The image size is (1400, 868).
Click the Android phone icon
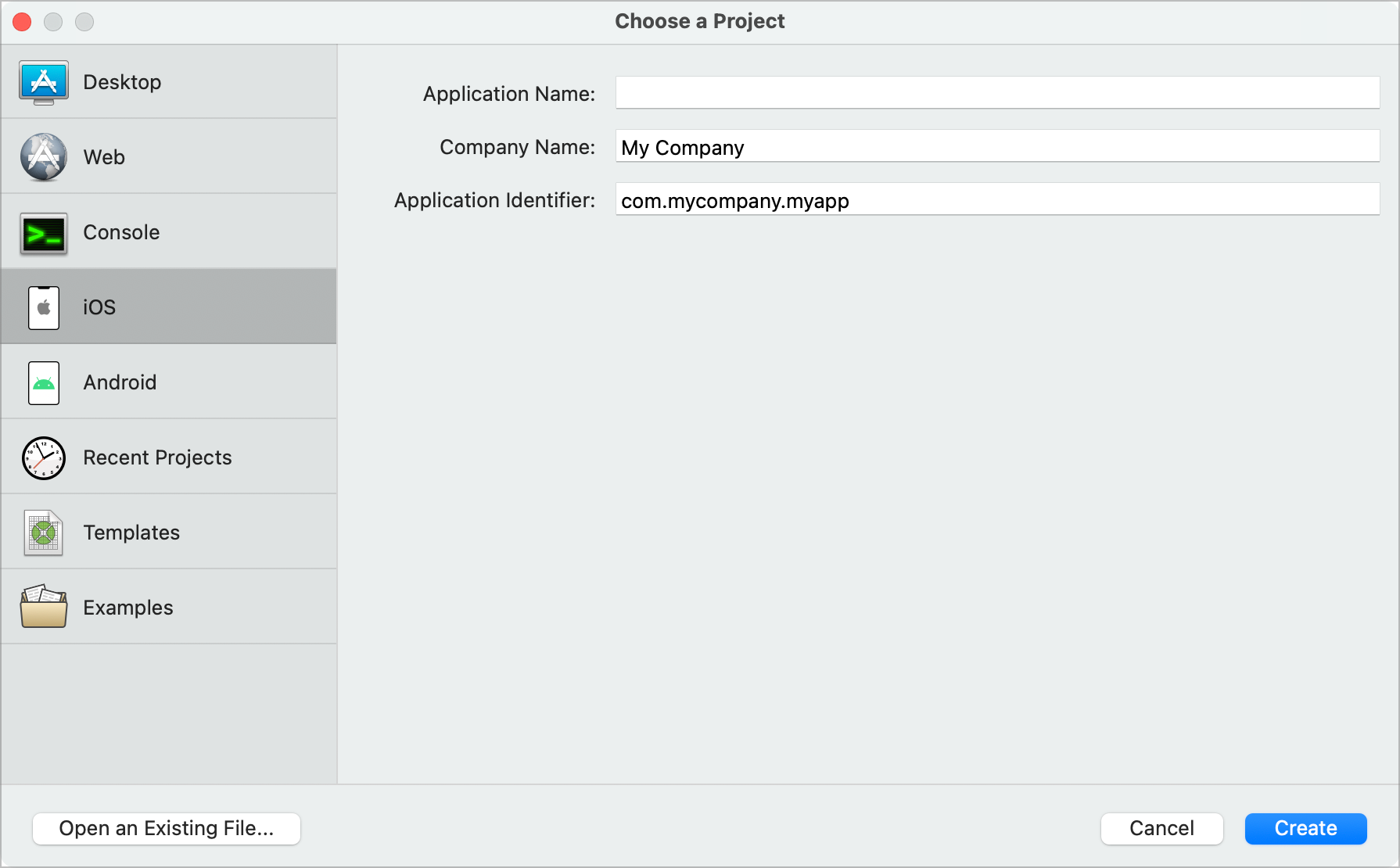[x=44, y=382]
